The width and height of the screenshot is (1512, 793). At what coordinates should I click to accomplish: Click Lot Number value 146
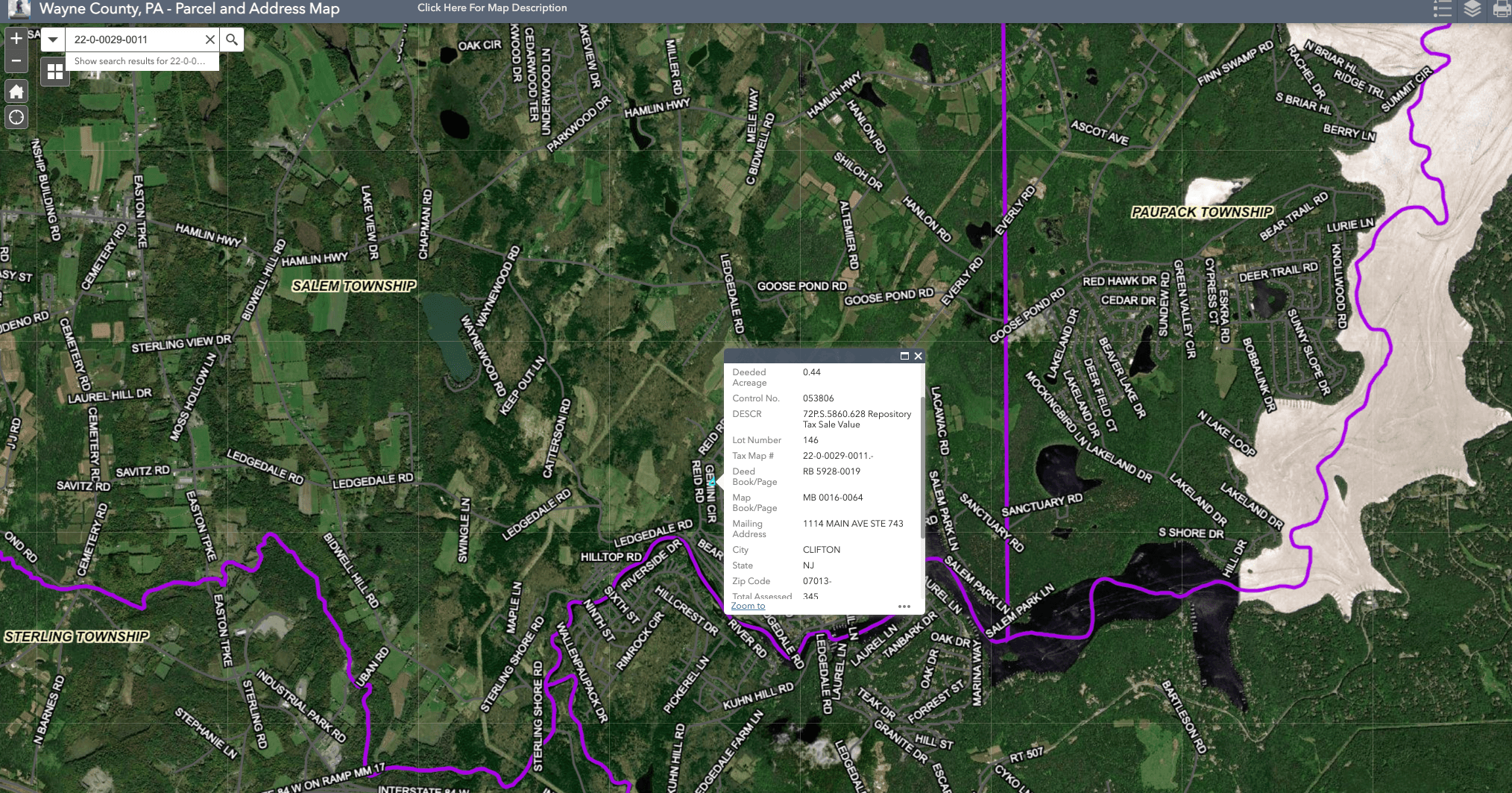click(810, 440)
